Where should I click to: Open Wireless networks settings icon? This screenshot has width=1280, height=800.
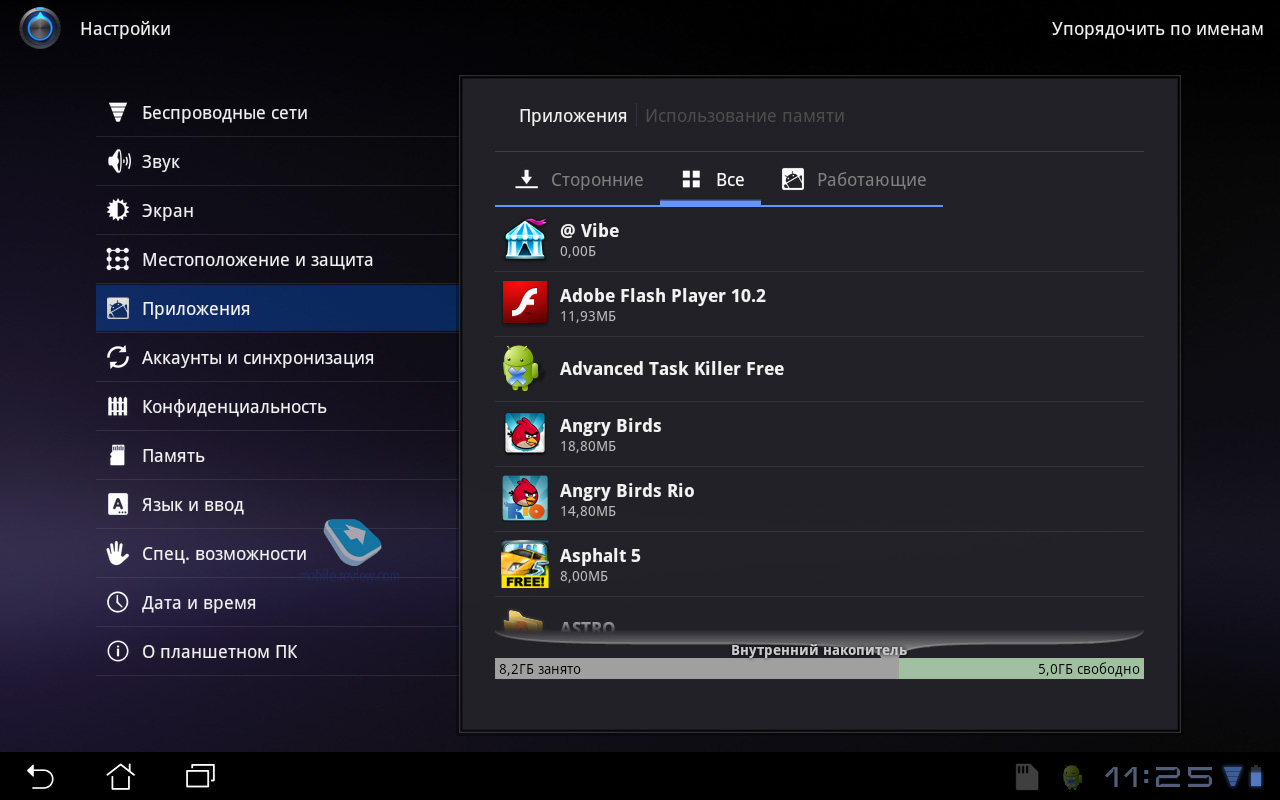(118, 112)
